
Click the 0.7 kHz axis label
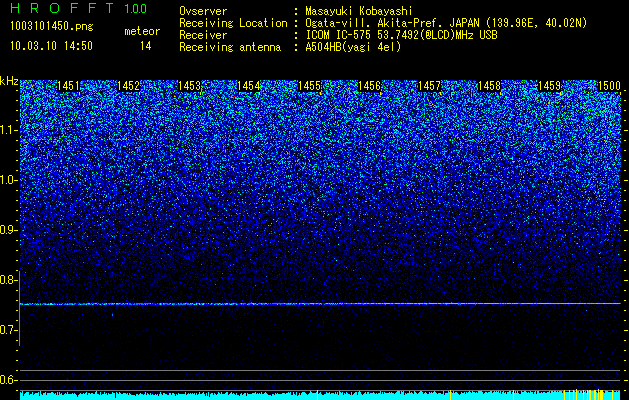click(x=8, y=330)
